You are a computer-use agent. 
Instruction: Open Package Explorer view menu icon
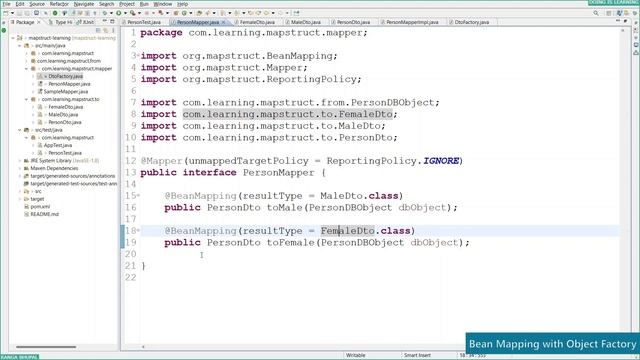pyautogui.click(x=113, y=30)
